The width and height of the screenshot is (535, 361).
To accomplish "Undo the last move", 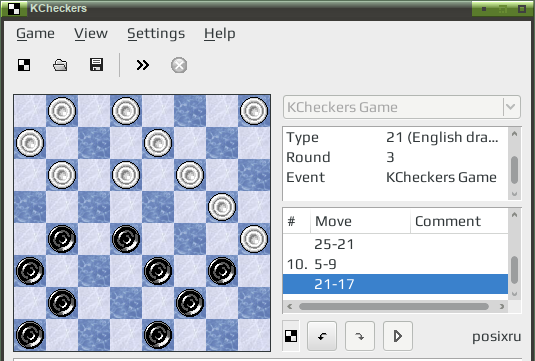I will pyautogui.click(x=322, y=336).
